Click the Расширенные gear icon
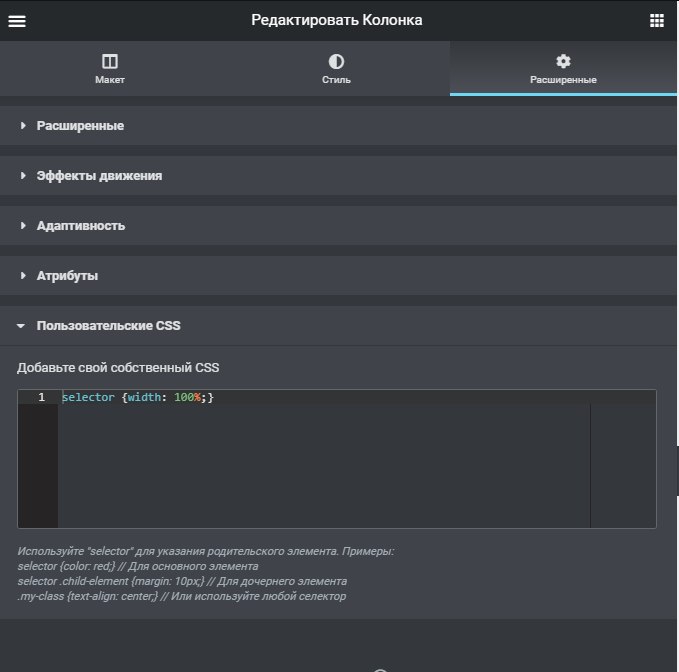The width and height of the screenshot is (679, 672). click(x=563, y=61)
